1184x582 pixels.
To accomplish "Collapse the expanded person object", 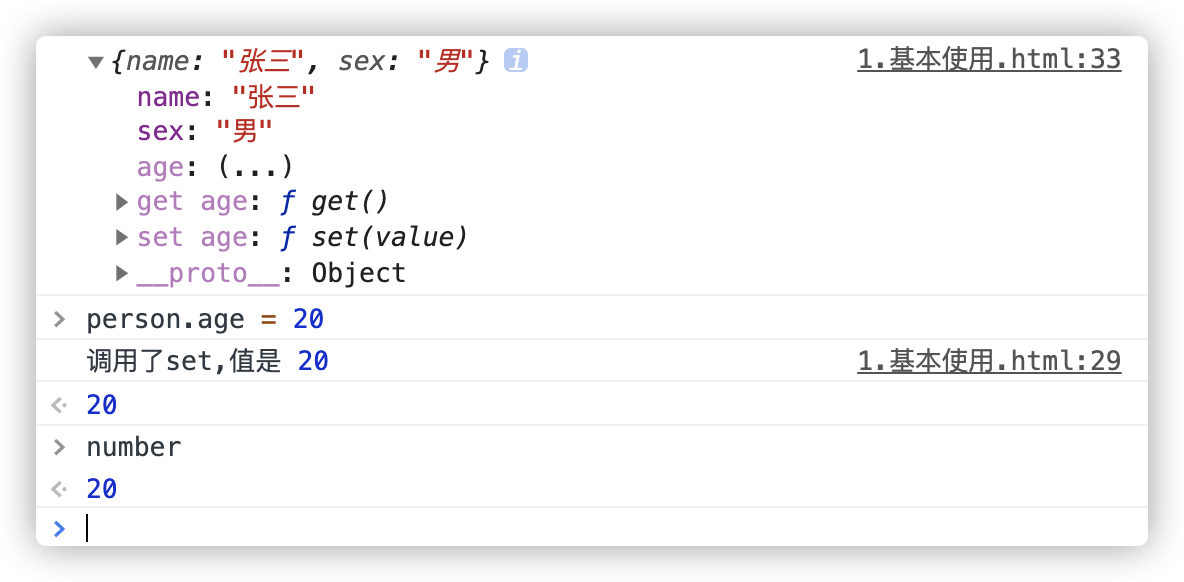I will 96,62.
